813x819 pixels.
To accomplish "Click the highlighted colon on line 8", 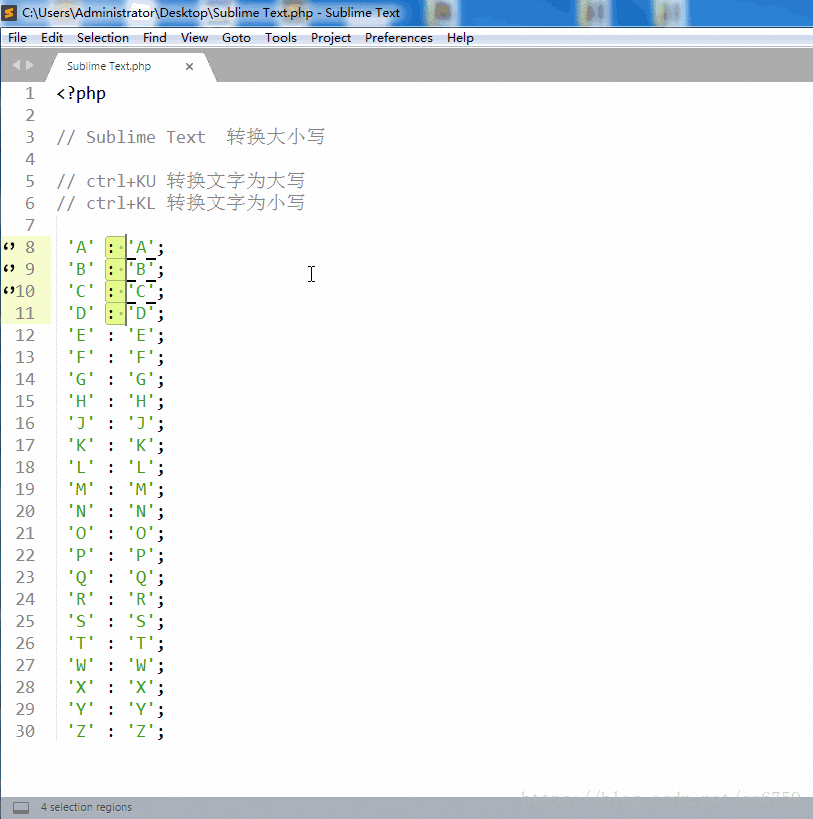I will click(111, 248).
